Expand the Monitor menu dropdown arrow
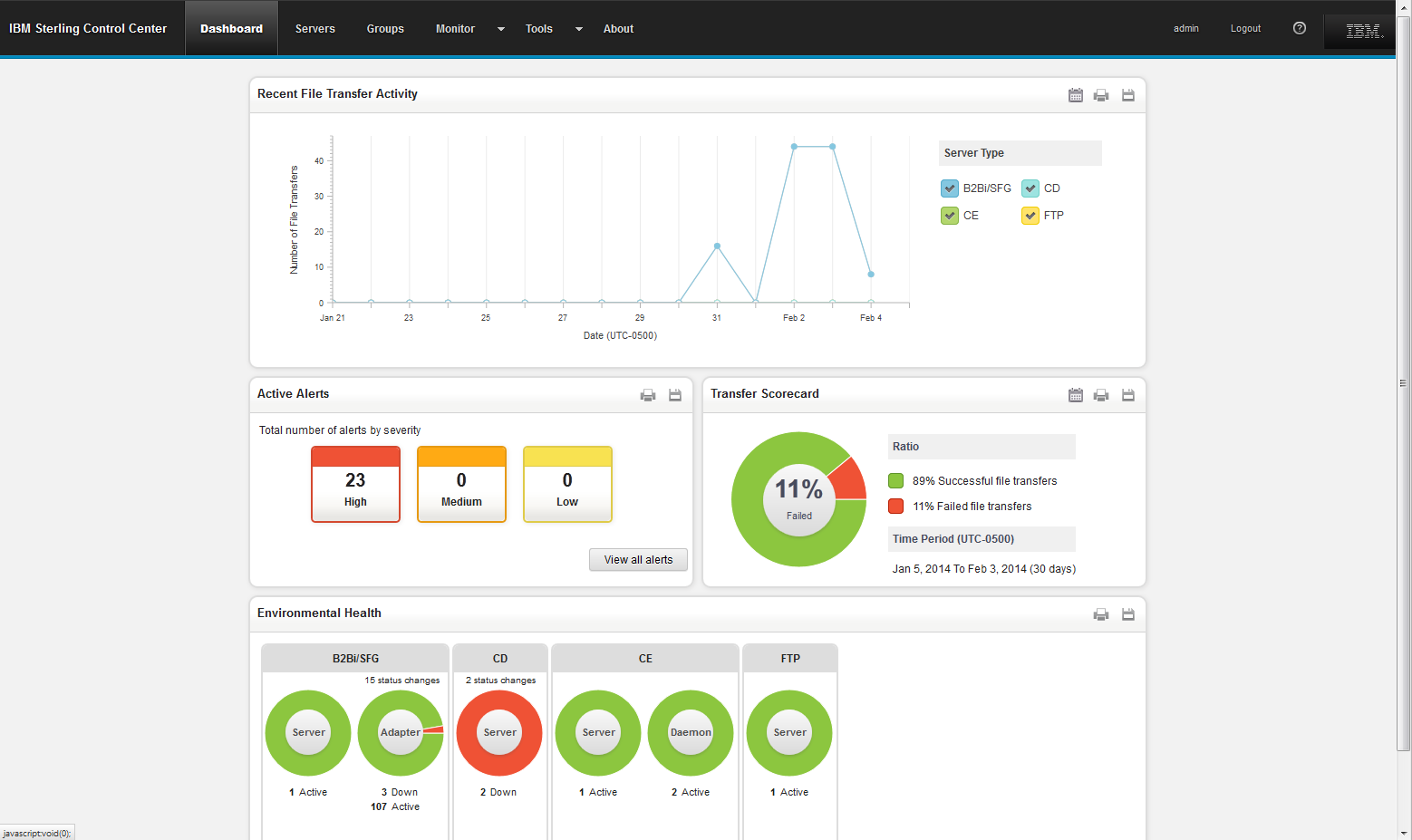Image resolution: width=1412 pixels, height=840 pixels. point(501,29)
